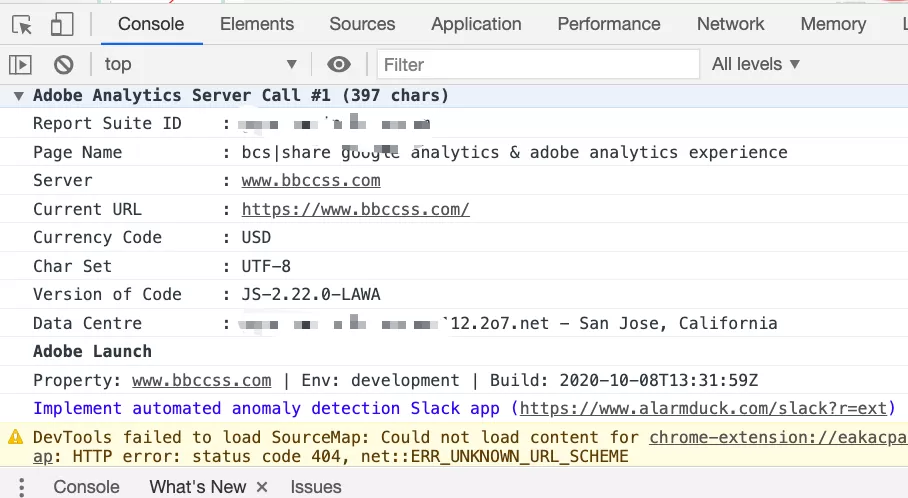Switch to the Console tab
The width and height of the screenshot is (908, 498).
[x=151, y=24]
